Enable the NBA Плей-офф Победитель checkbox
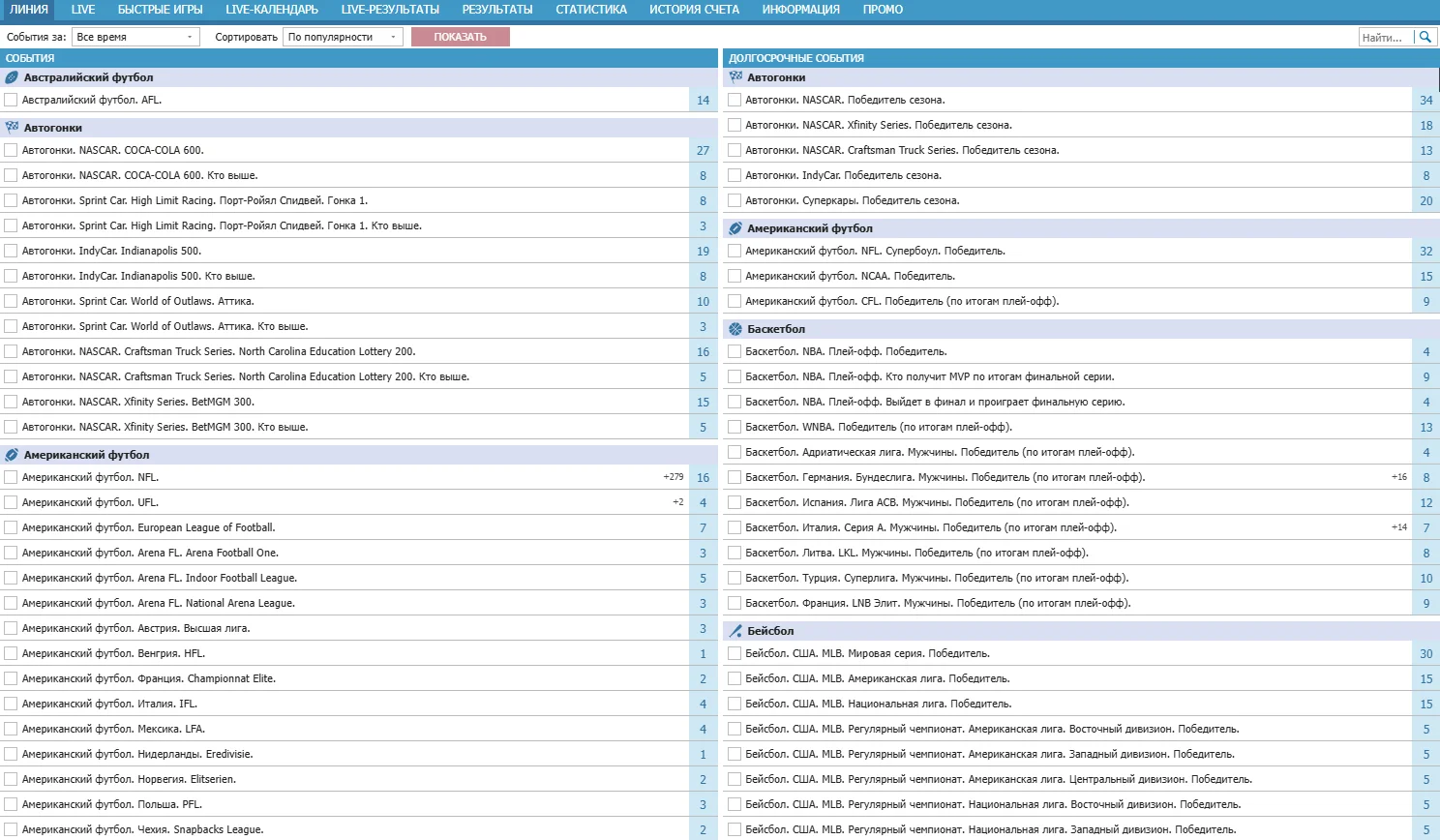1440x840 pixels. [x=735, y=351]
